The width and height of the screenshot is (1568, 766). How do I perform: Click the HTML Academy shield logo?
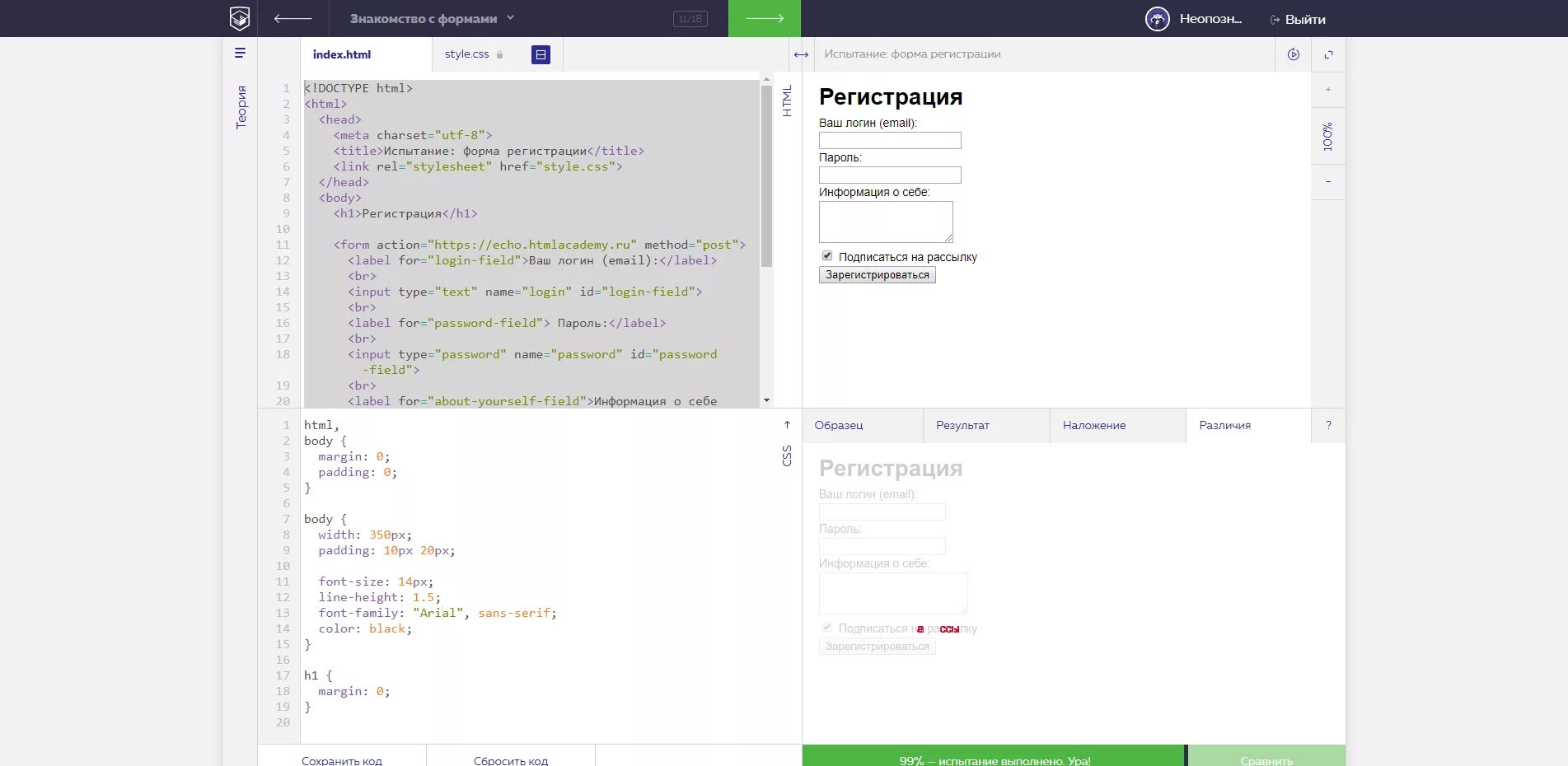click(240, 18)
